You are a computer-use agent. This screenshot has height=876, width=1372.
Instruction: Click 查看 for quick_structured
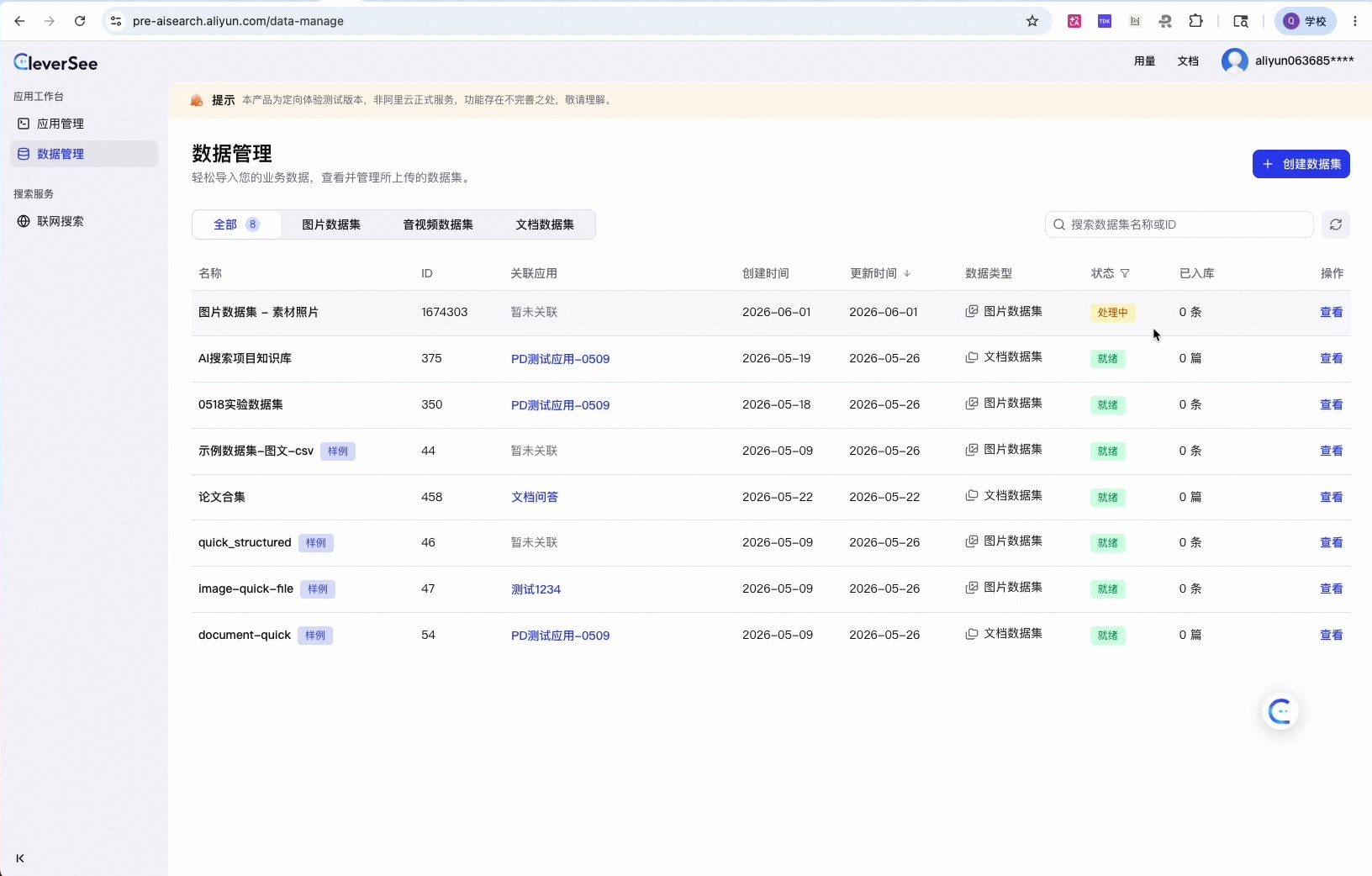click(1332, 542)
